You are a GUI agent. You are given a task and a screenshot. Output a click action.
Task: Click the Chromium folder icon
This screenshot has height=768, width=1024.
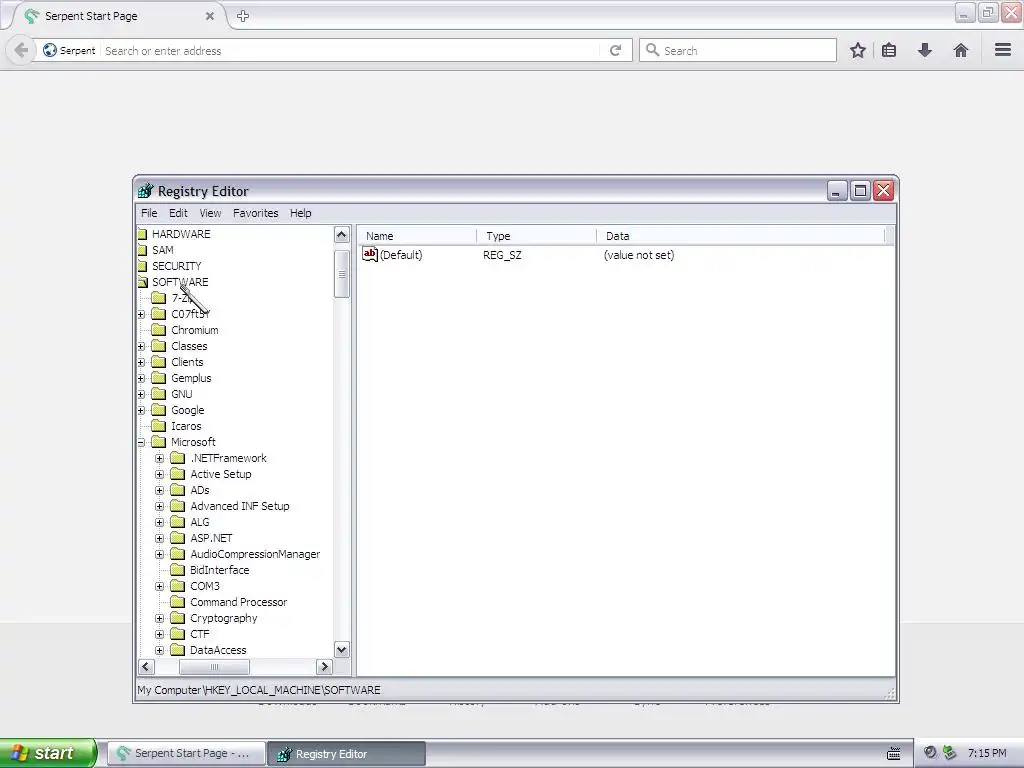coord(159,330)
